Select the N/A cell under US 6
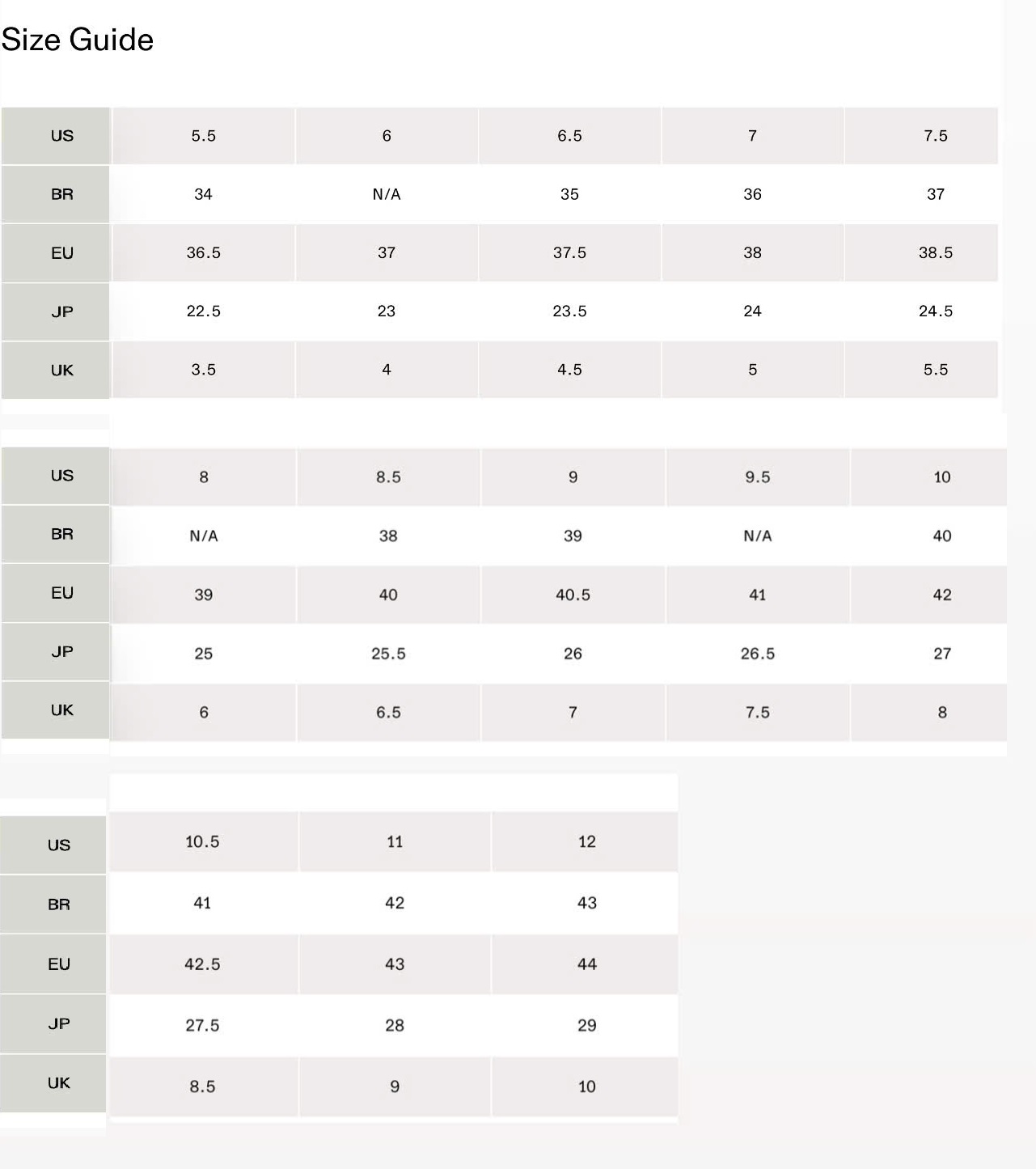This screenshot has height=1169, width=1036. pos(387,194)
